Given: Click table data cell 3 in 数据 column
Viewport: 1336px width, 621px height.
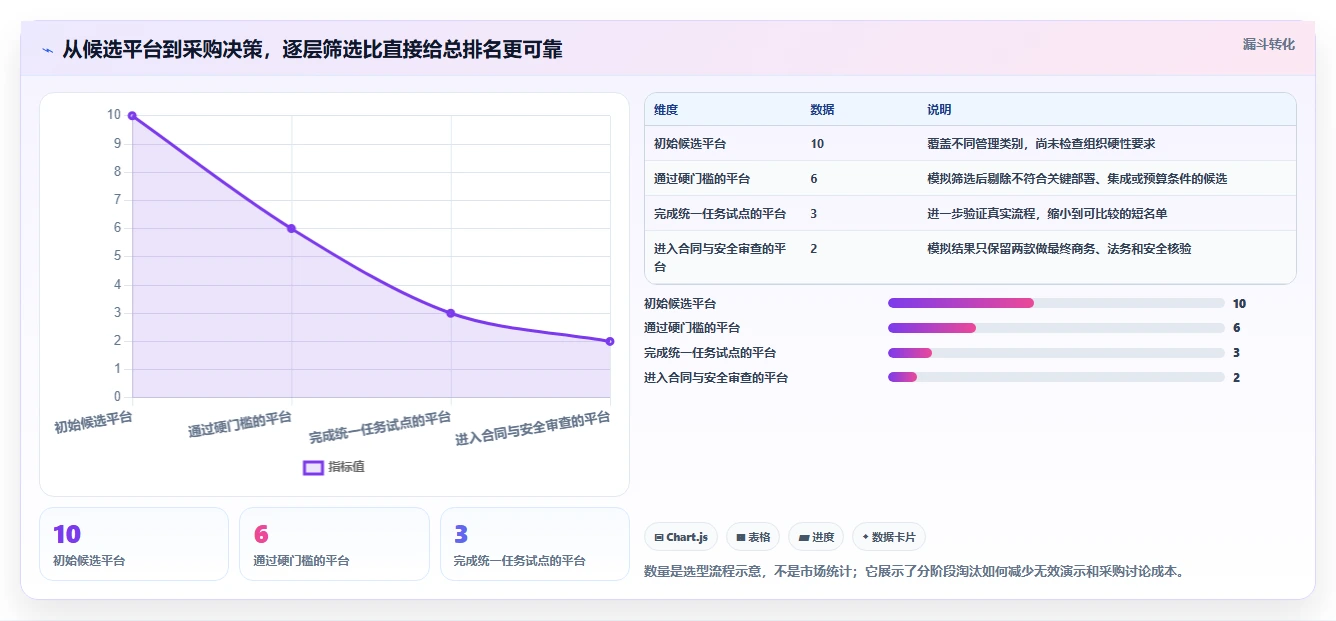Looking at the screenshot, I should (814, 214).
